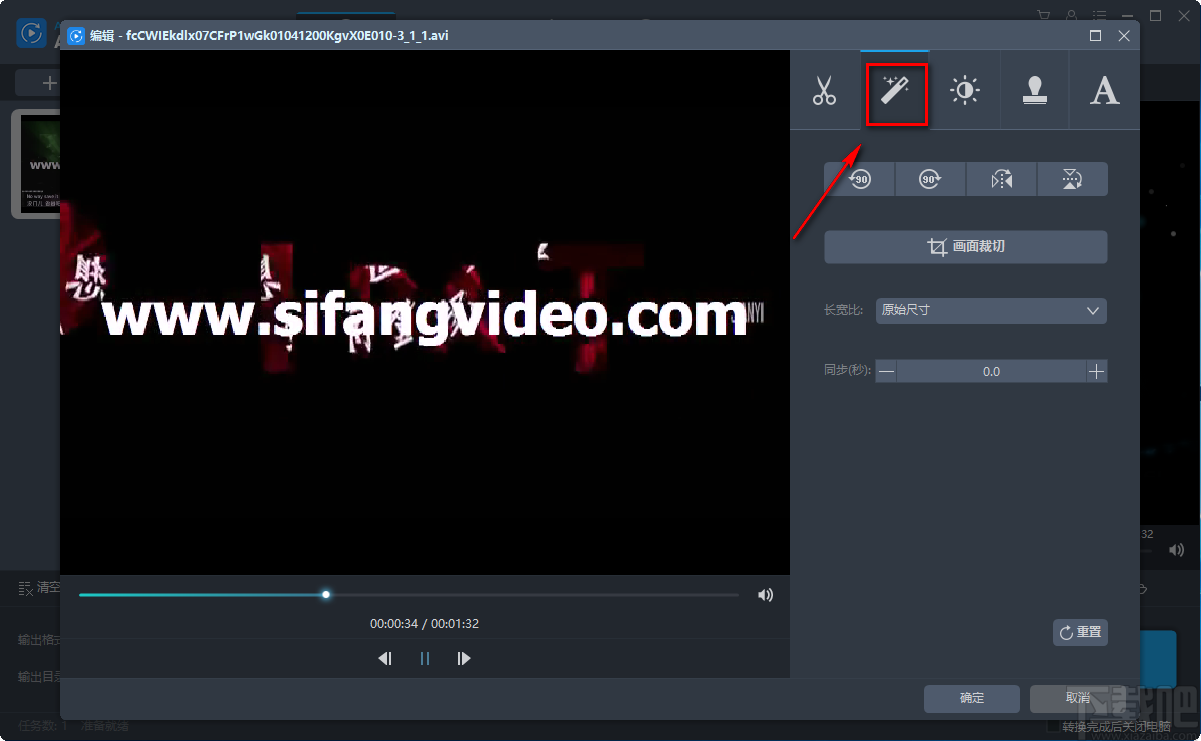1201x741 pixels.
Task: Step to the previous frame
Action: (385, 658)
